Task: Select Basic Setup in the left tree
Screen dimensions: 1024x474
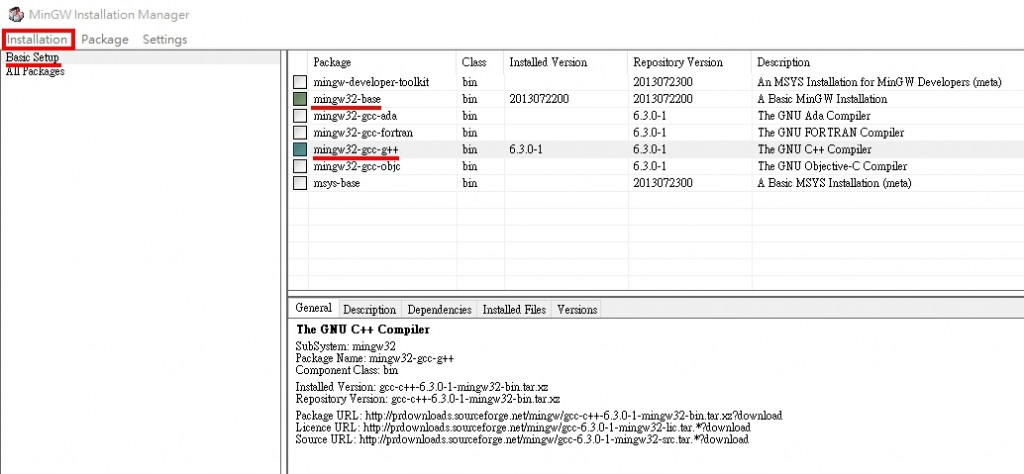Action: [33, 57]
